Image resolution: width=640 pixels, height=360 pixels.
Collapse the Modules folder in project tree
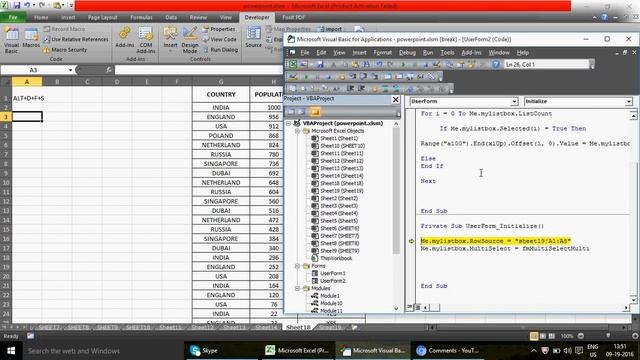298,288
